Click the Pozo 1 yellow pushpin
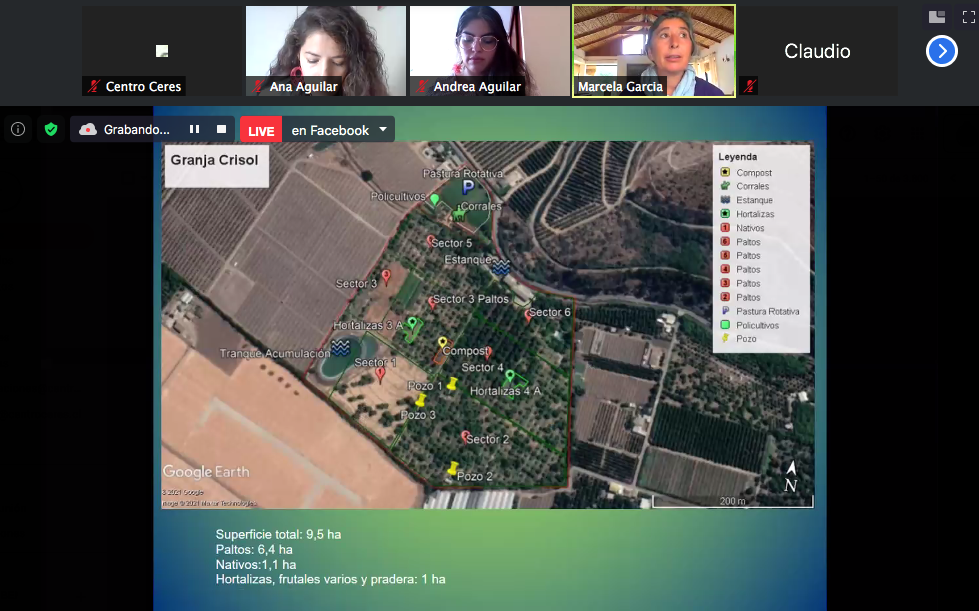Viewport: 979px width, 611px height. [x=452, y=384]
